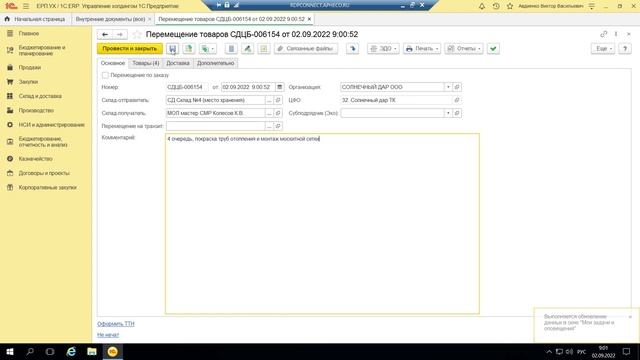Click the post document icon next to save
The image size is (640, 360).
pos(189,49)
